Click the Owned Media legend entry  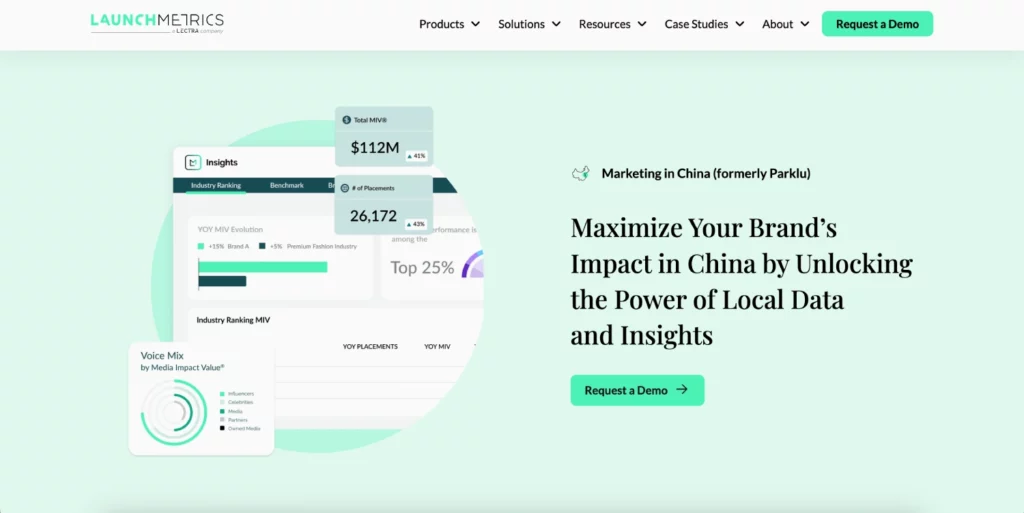tap(240, 428)
